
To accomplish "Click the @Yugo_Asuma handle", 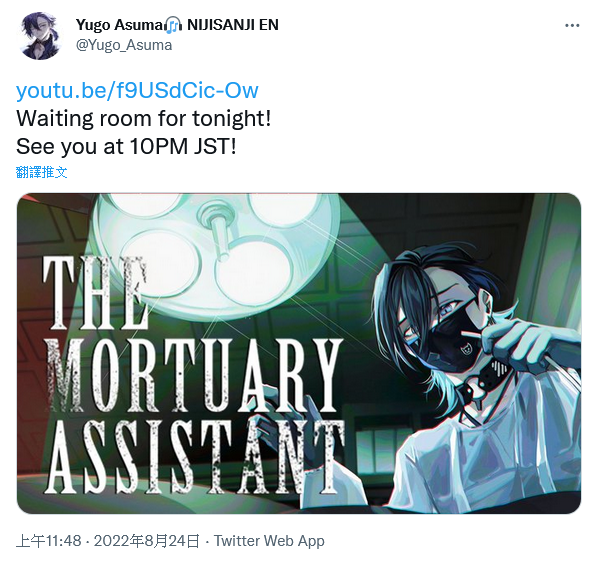I will [x=124, y=45].
